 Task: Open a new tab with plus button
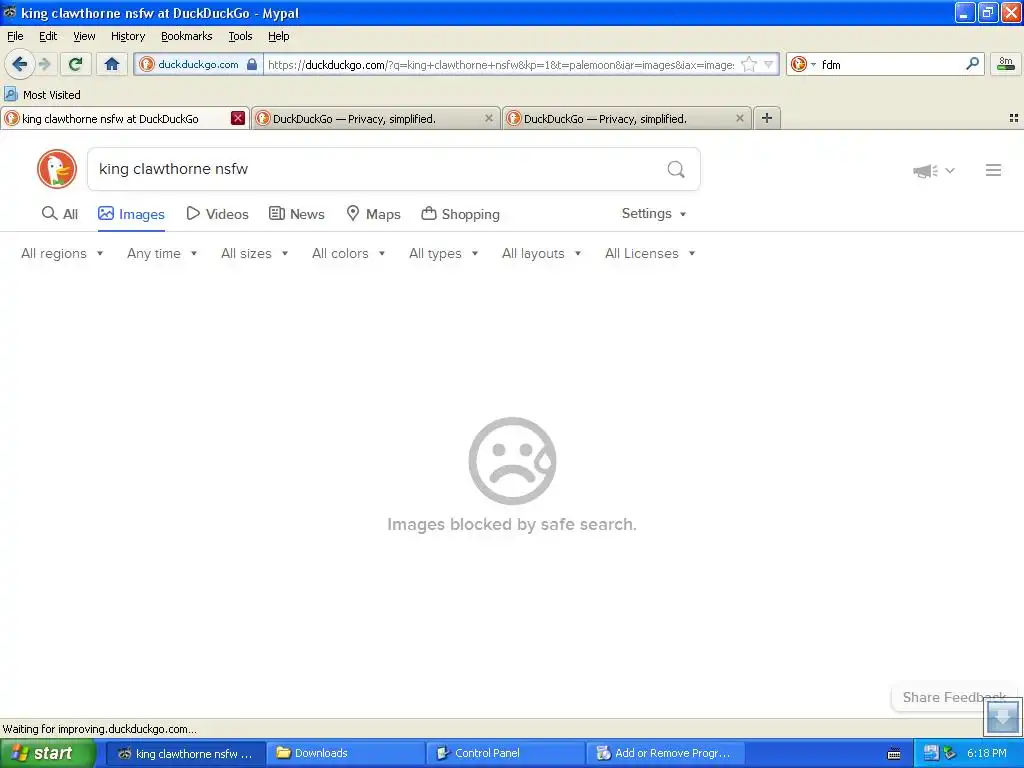pos(767,118)
